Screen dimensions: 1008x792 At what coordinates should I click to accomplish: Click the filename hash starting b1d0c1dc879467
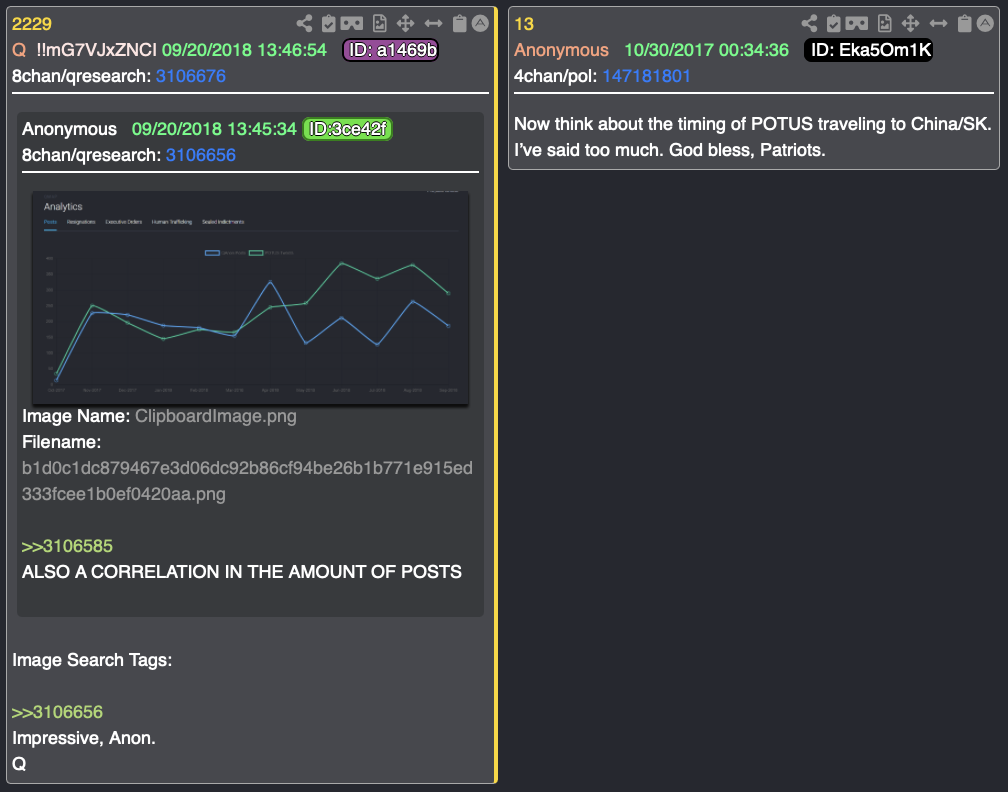click(x=247, y=481)
